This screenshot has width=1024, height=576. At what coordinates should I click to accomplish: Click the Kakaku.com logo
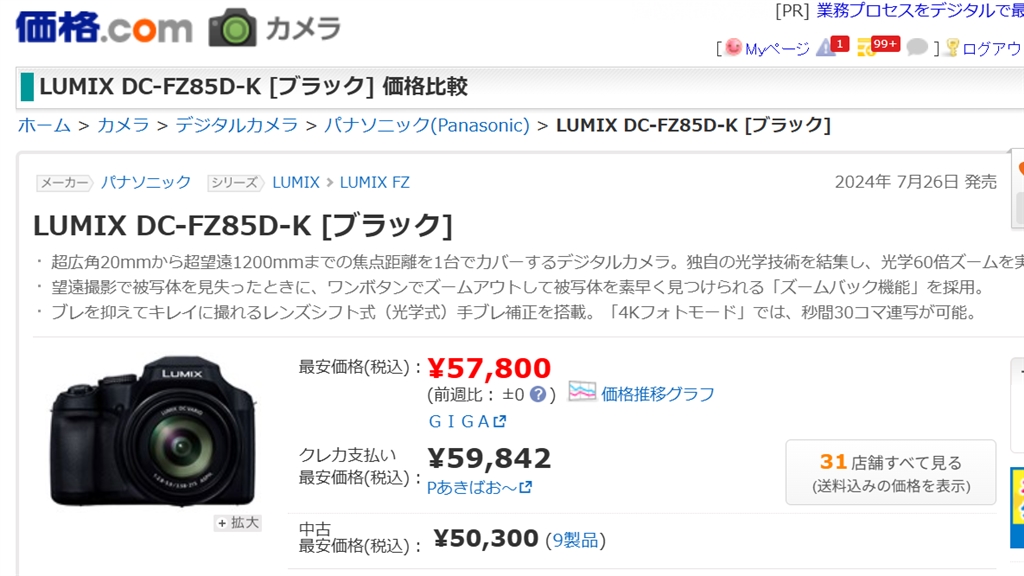pyautogui.click(x=103, y=26)
